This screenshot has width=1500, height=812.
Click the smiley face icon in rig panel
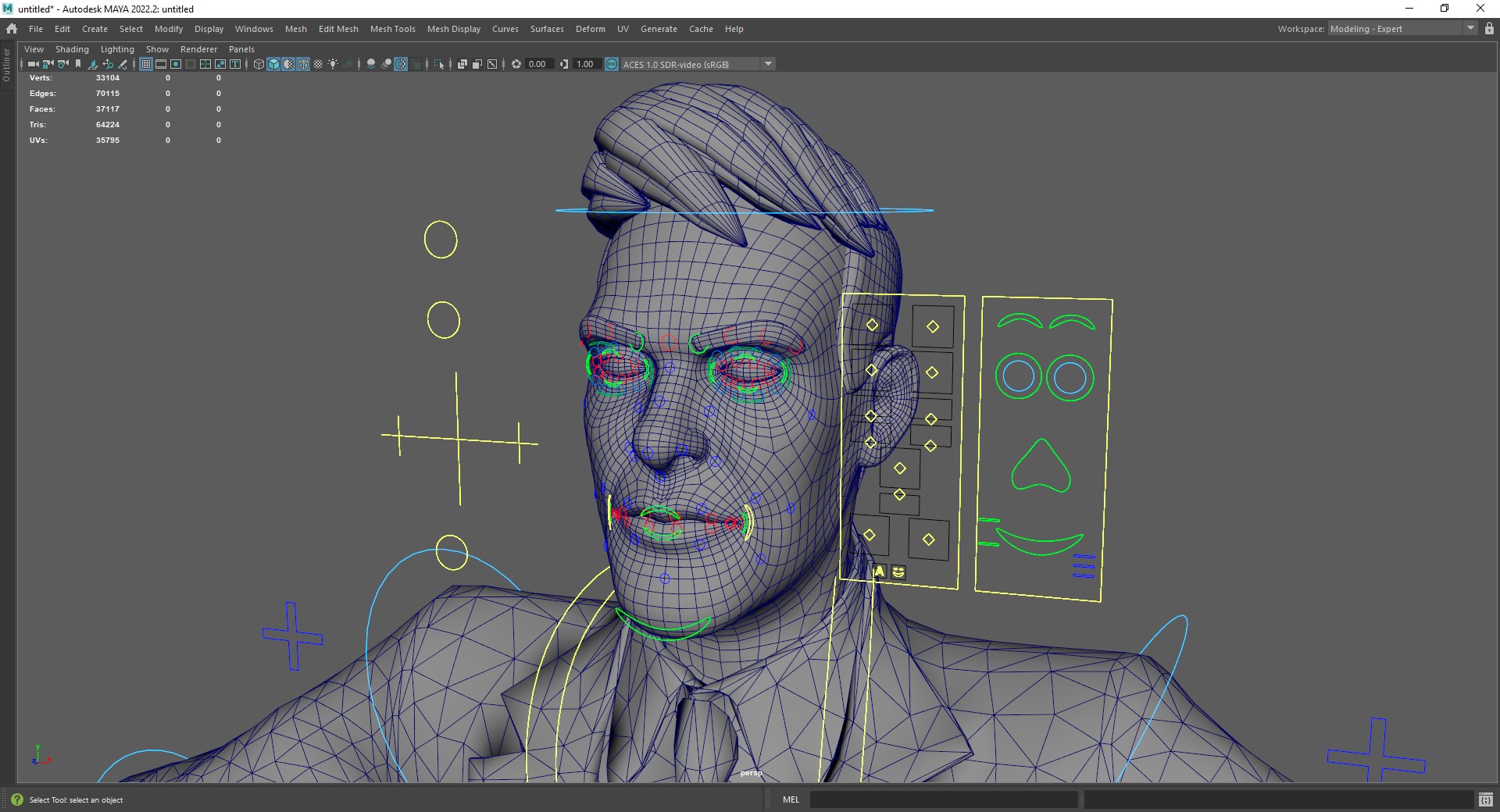coord(898,572)
